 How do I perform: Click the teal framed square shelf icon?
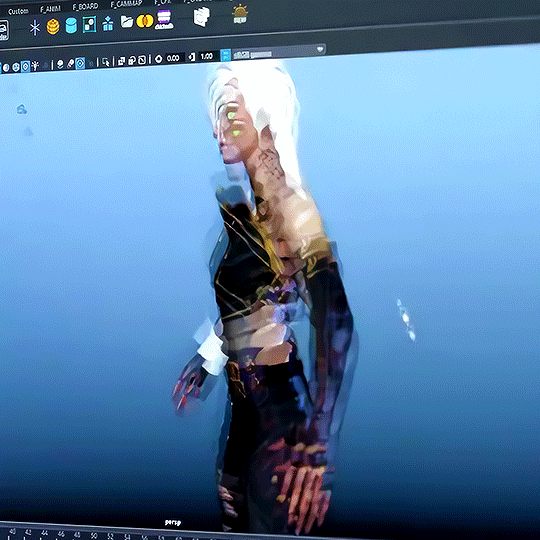[x=89, y=24]
